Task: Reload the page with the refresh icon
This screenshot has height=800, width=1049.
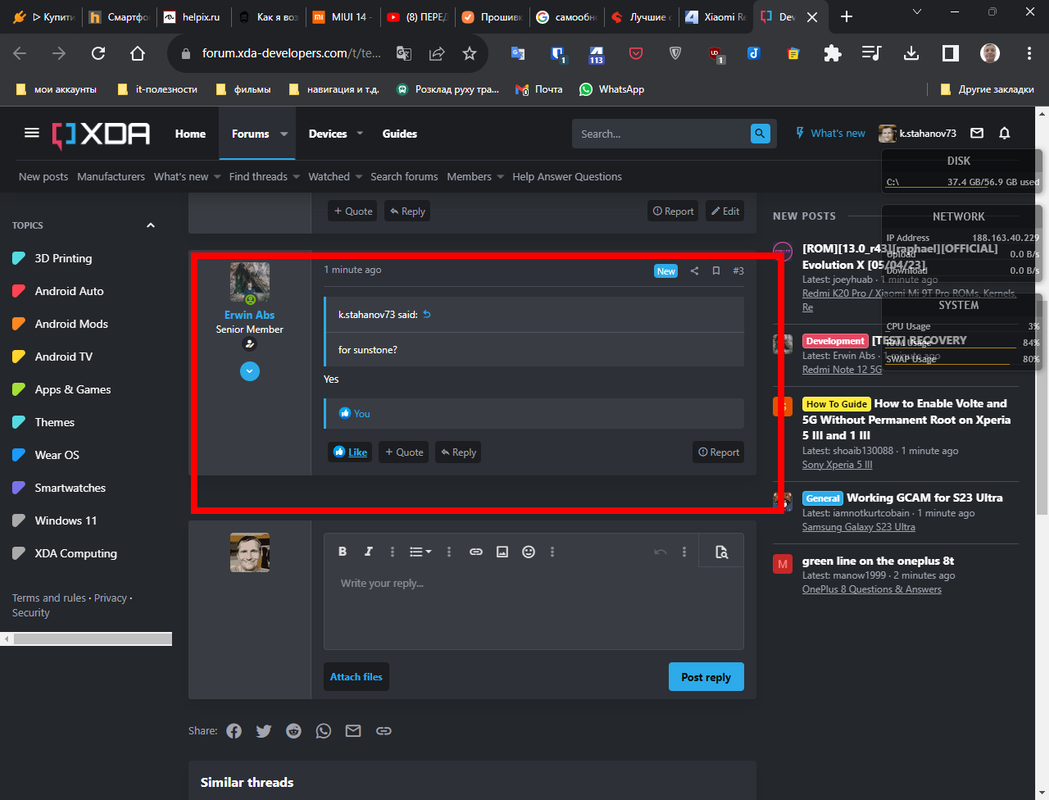Action: point(98,54)
